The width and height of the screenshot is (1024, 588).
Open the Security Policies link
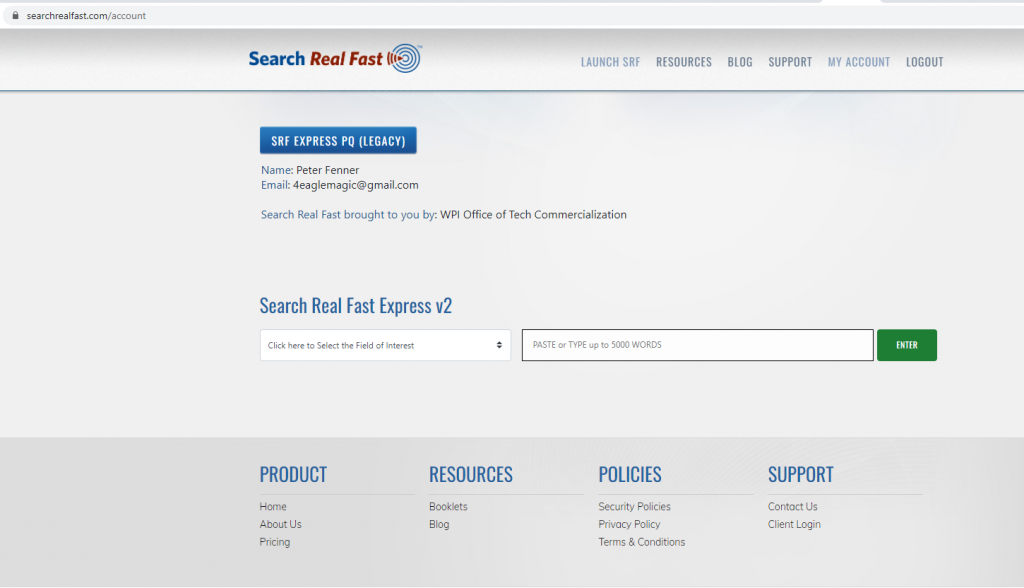click(634, 506)
